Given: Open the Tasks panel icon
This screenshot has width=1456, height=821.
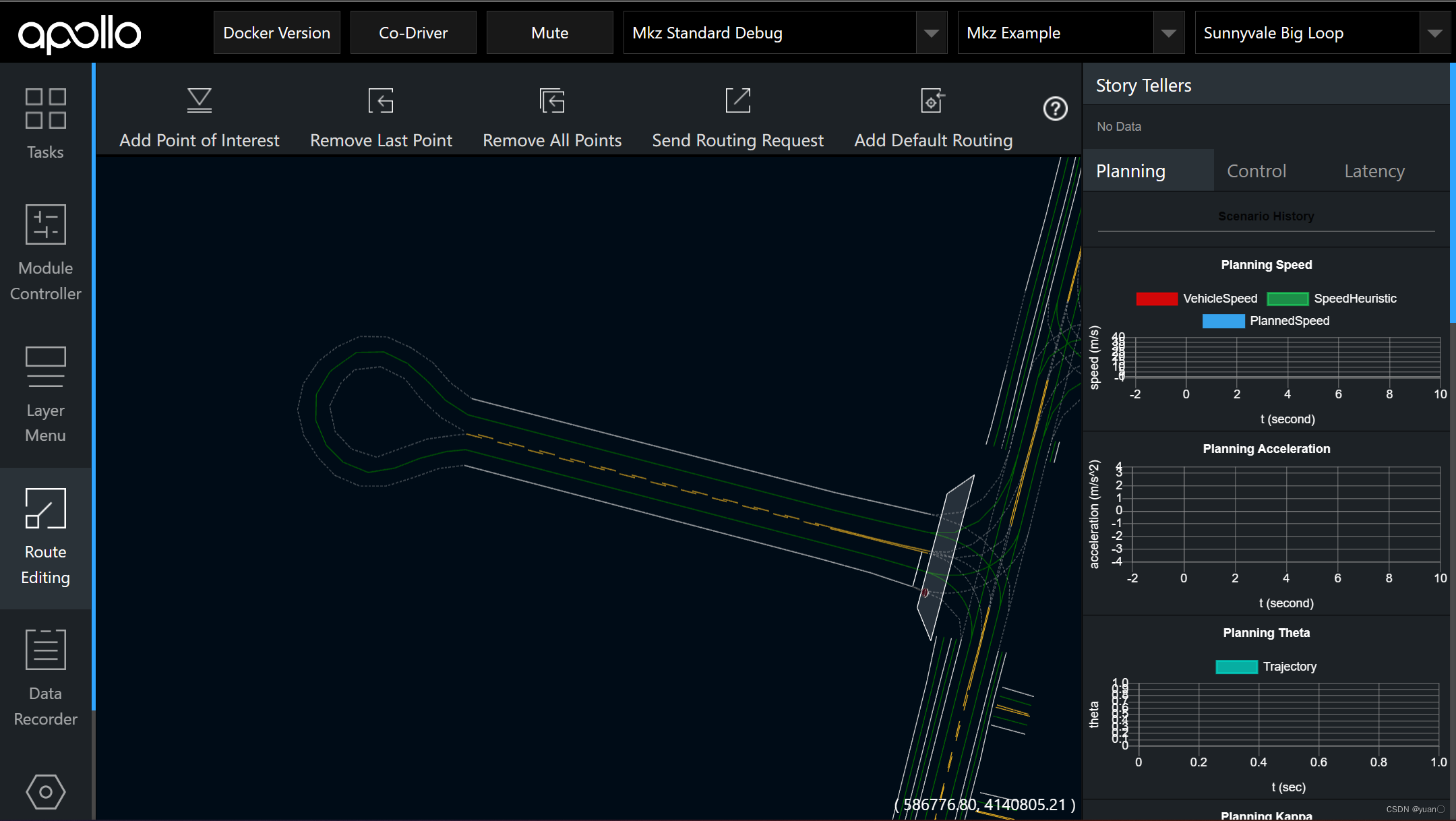Looking at the screenshot, I should click(x=45, y=109).
